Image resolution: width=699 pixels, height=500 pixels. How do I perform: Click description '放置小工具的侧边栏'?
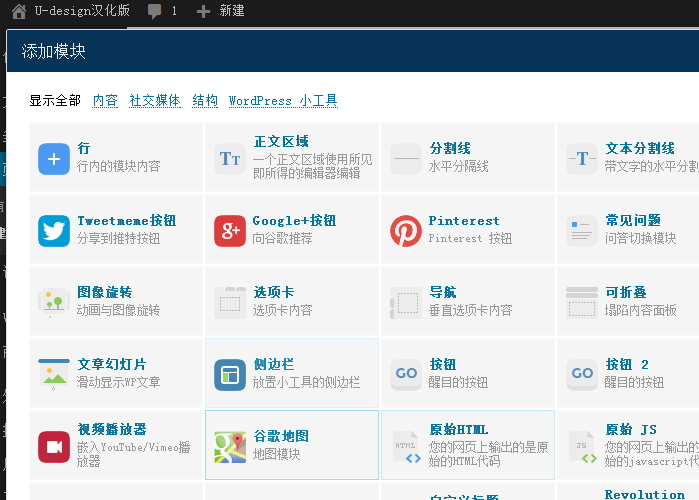306,382
